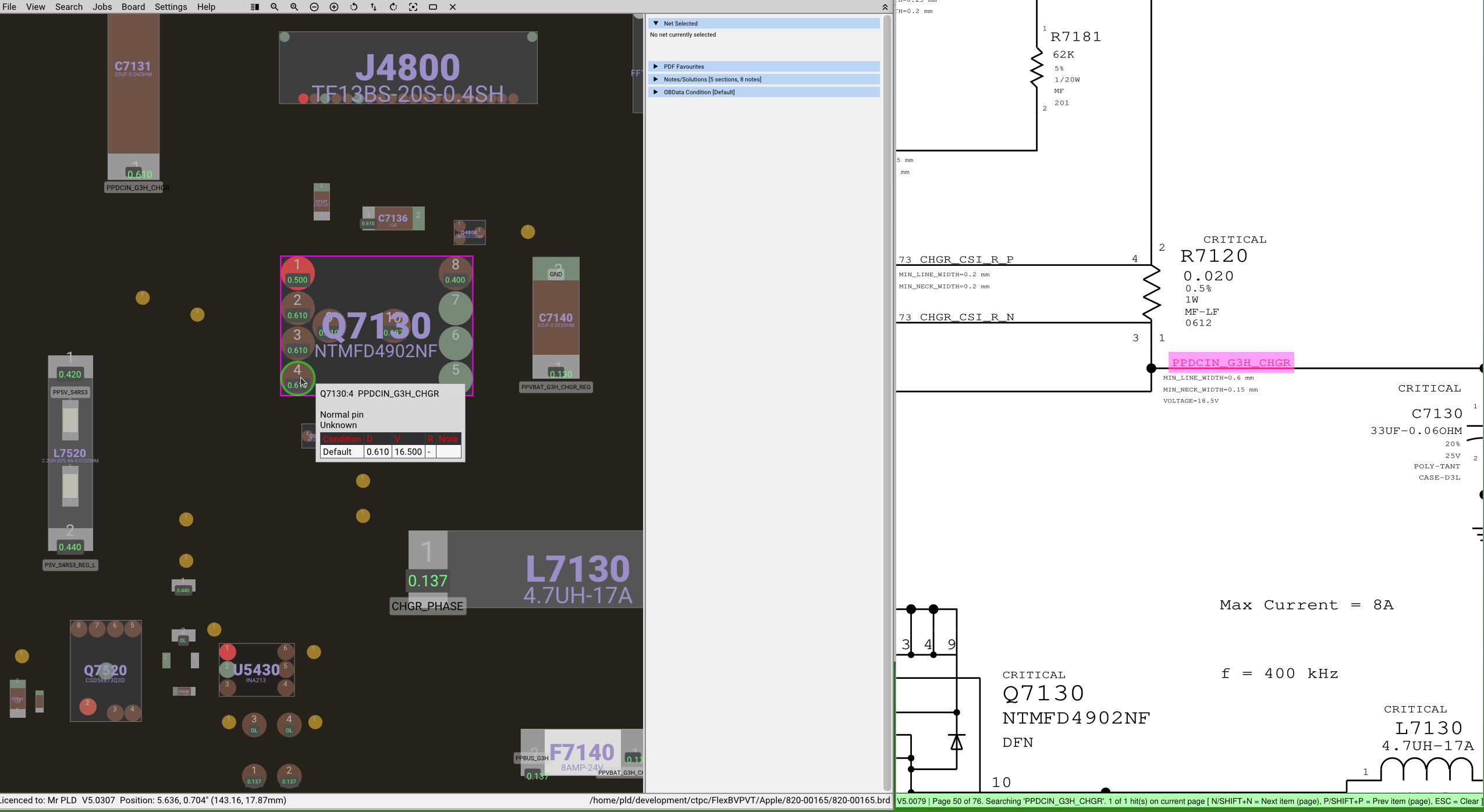Click the highlighted PPDCIN_G3H_CHGR schematic net
The height and width of the screenshot is (812, 1484).
[x=1231, y=362]
